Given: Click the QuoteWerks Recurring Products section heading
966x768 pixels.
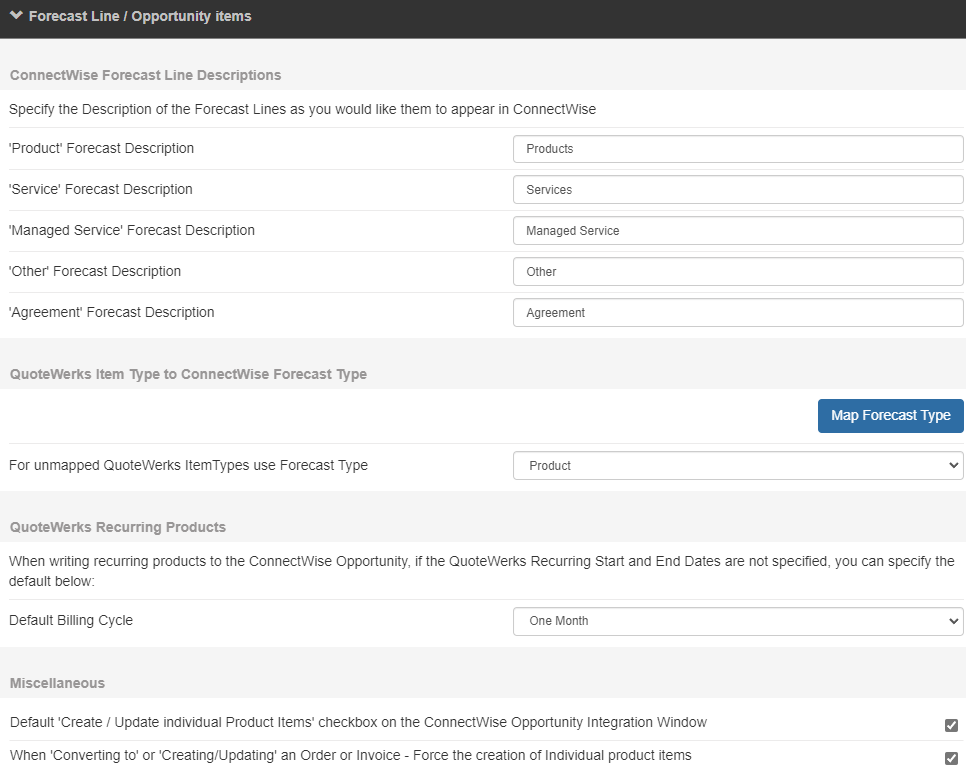Looking at the screenshot, I should 118,527.
